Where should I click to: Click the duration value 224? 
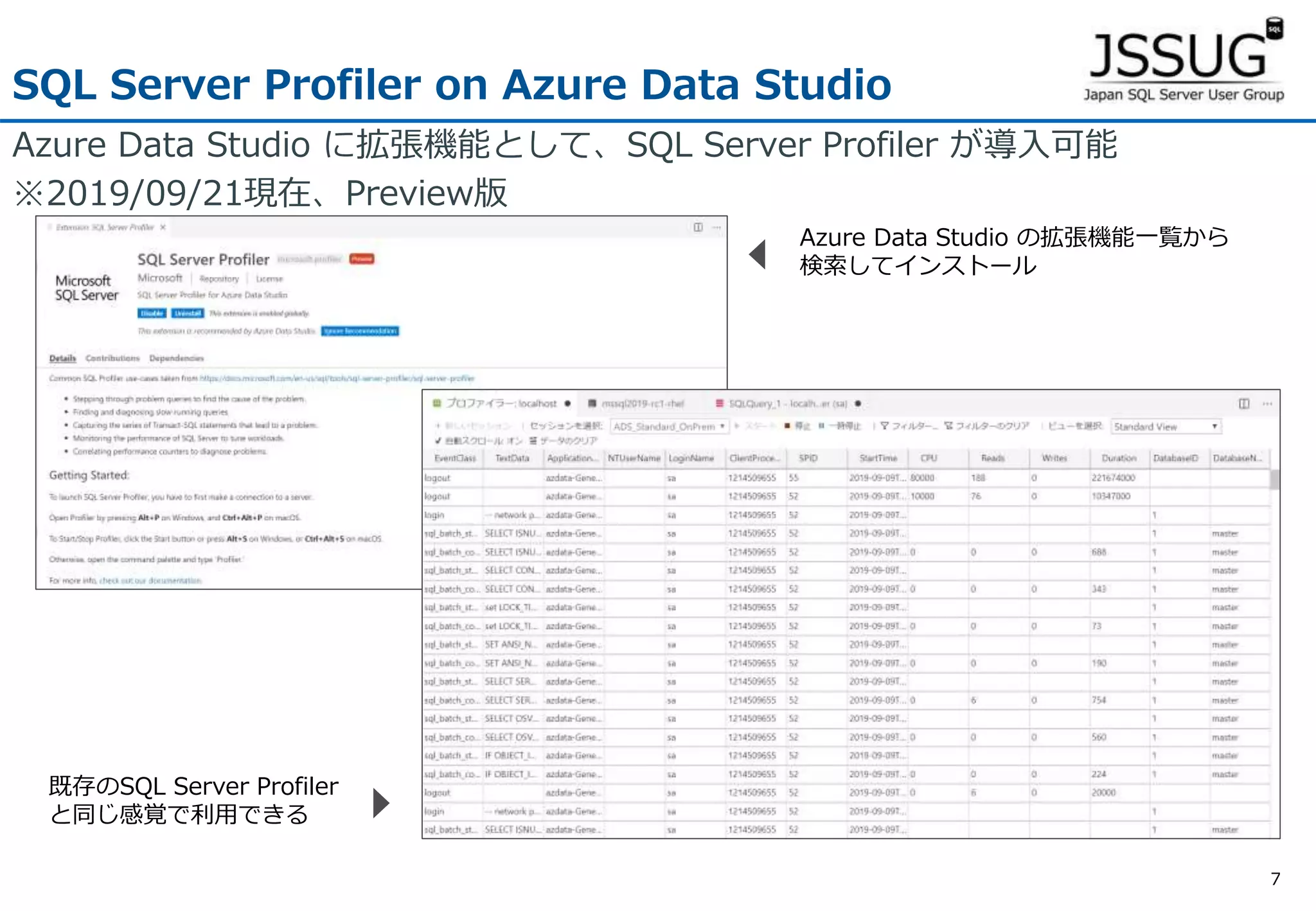[1099, 774]
